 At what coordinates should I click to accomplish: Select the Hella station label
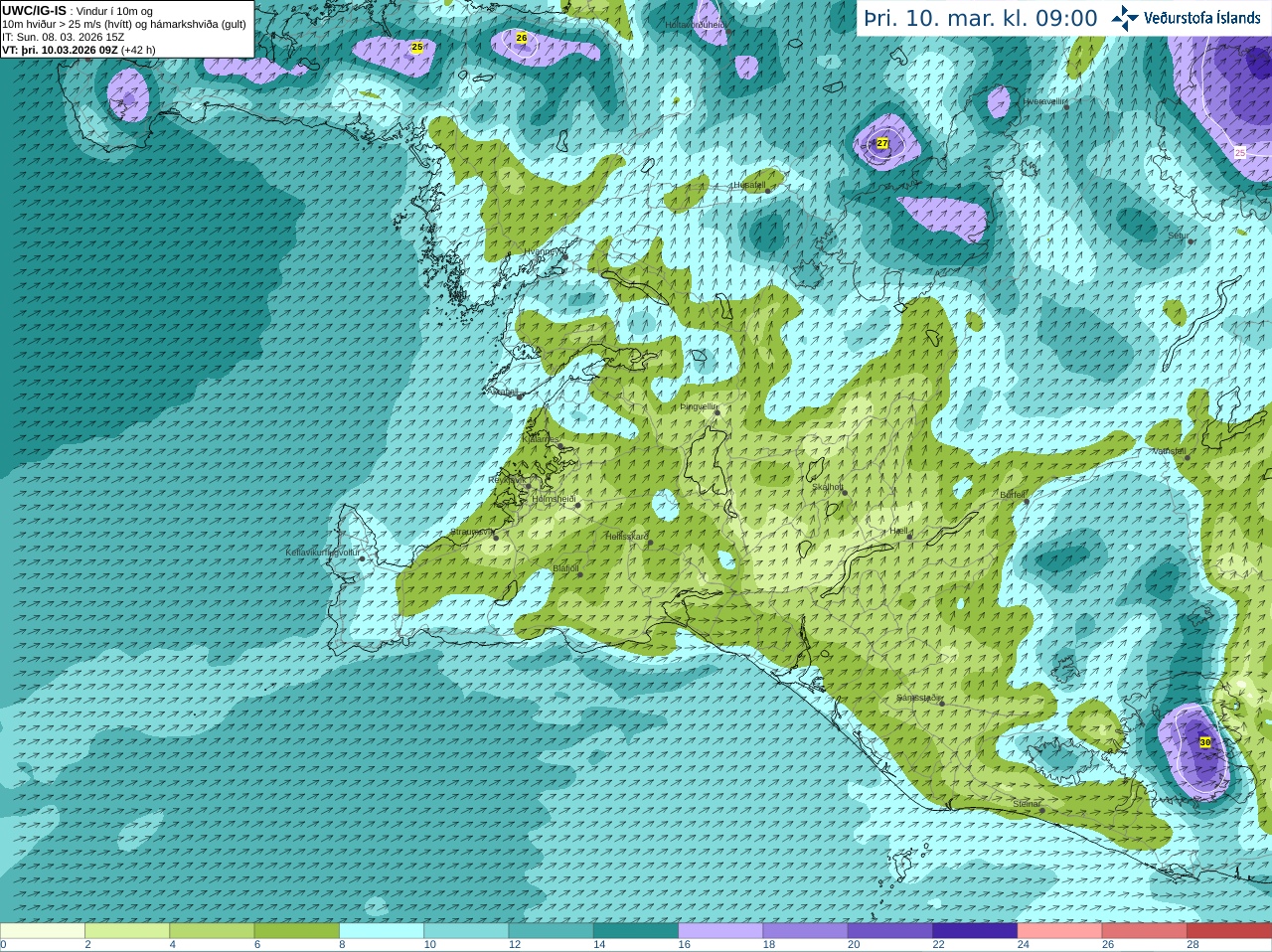click(x=899, y=532)
